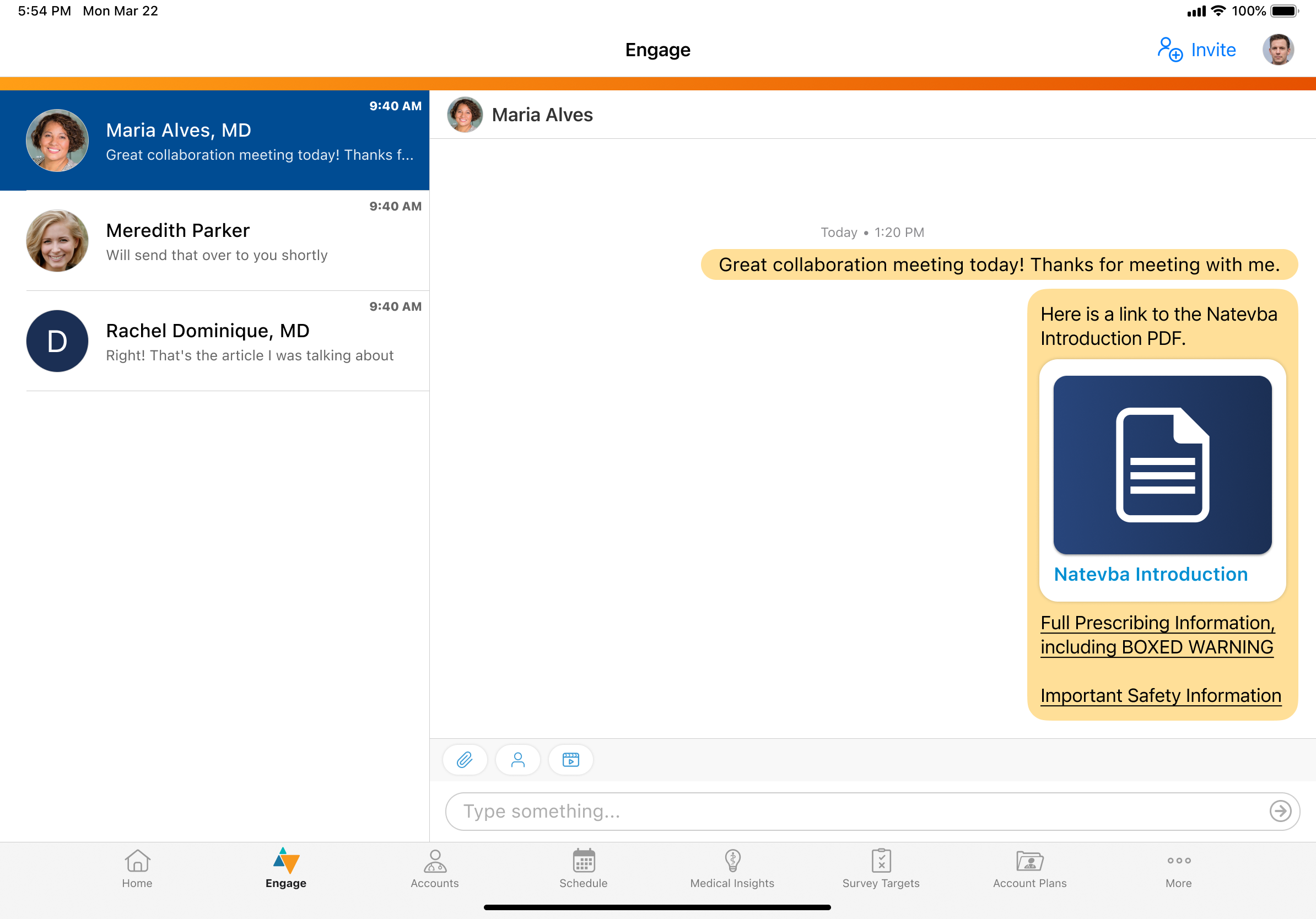The height and width of the screenshot is (919, 1316).
Task: Tap the contact person icon in chat toolbar
Action: 517,760
